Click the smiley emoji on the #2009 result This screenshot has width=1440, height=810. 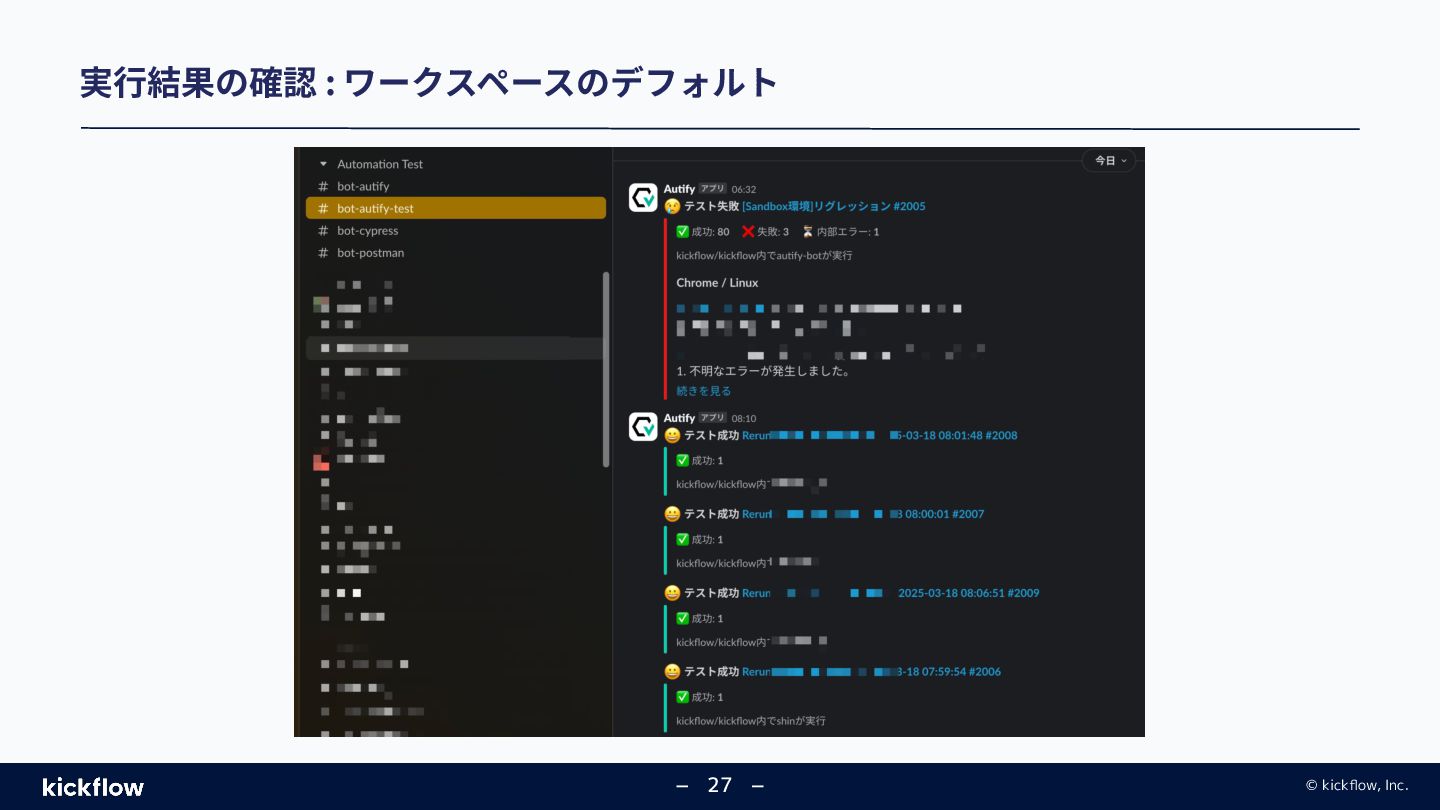click(672, 593)
